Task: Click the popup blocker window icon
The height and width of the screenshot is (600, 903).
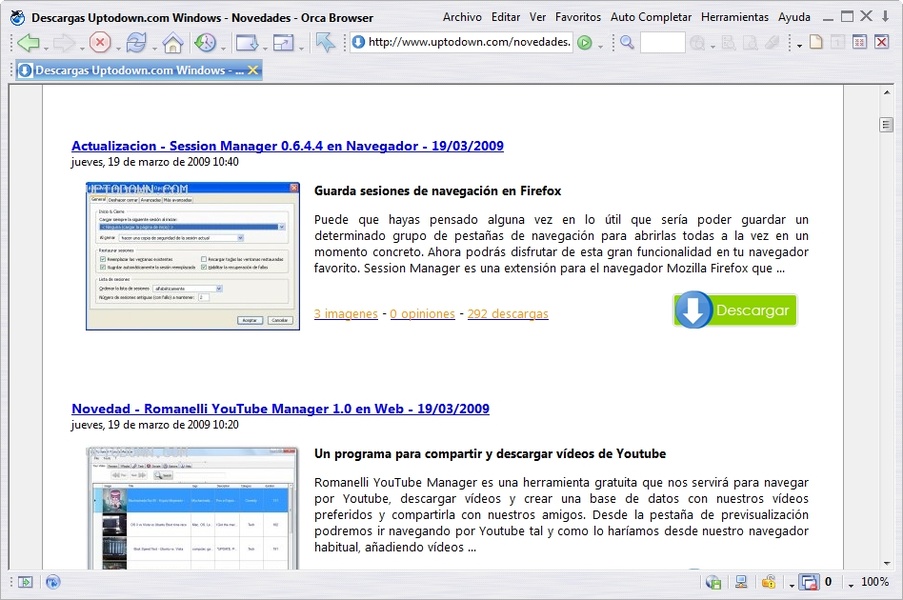Action: point(810,582)
